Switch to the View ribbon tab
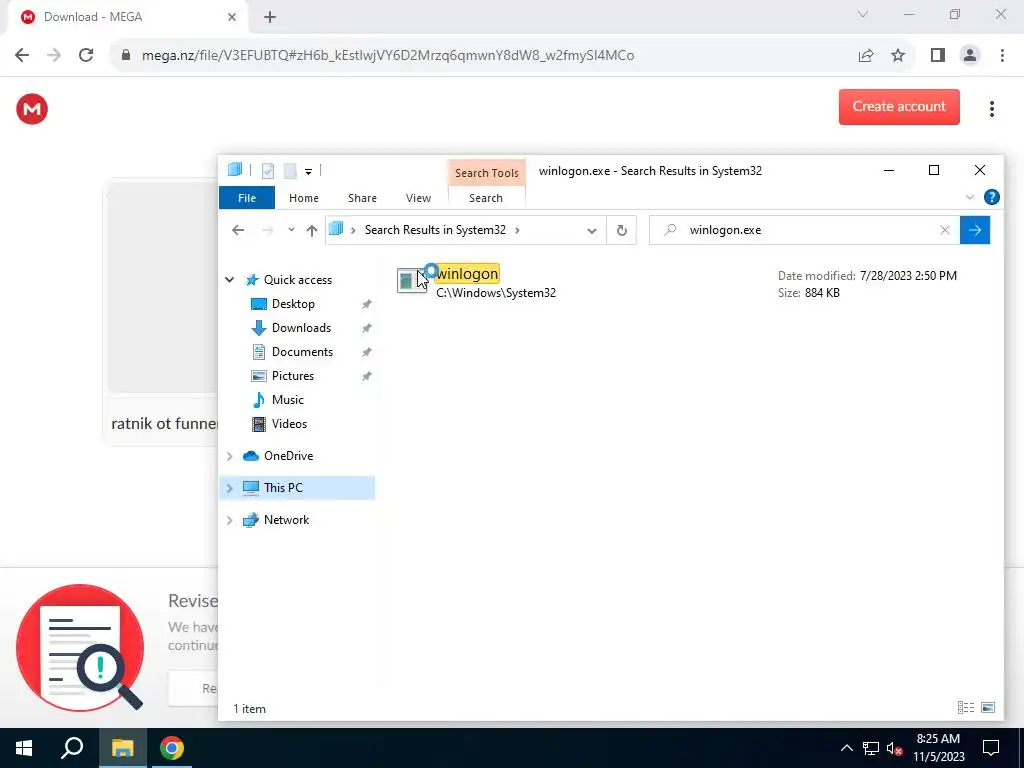1024x768 pixels. pos(418,198)
